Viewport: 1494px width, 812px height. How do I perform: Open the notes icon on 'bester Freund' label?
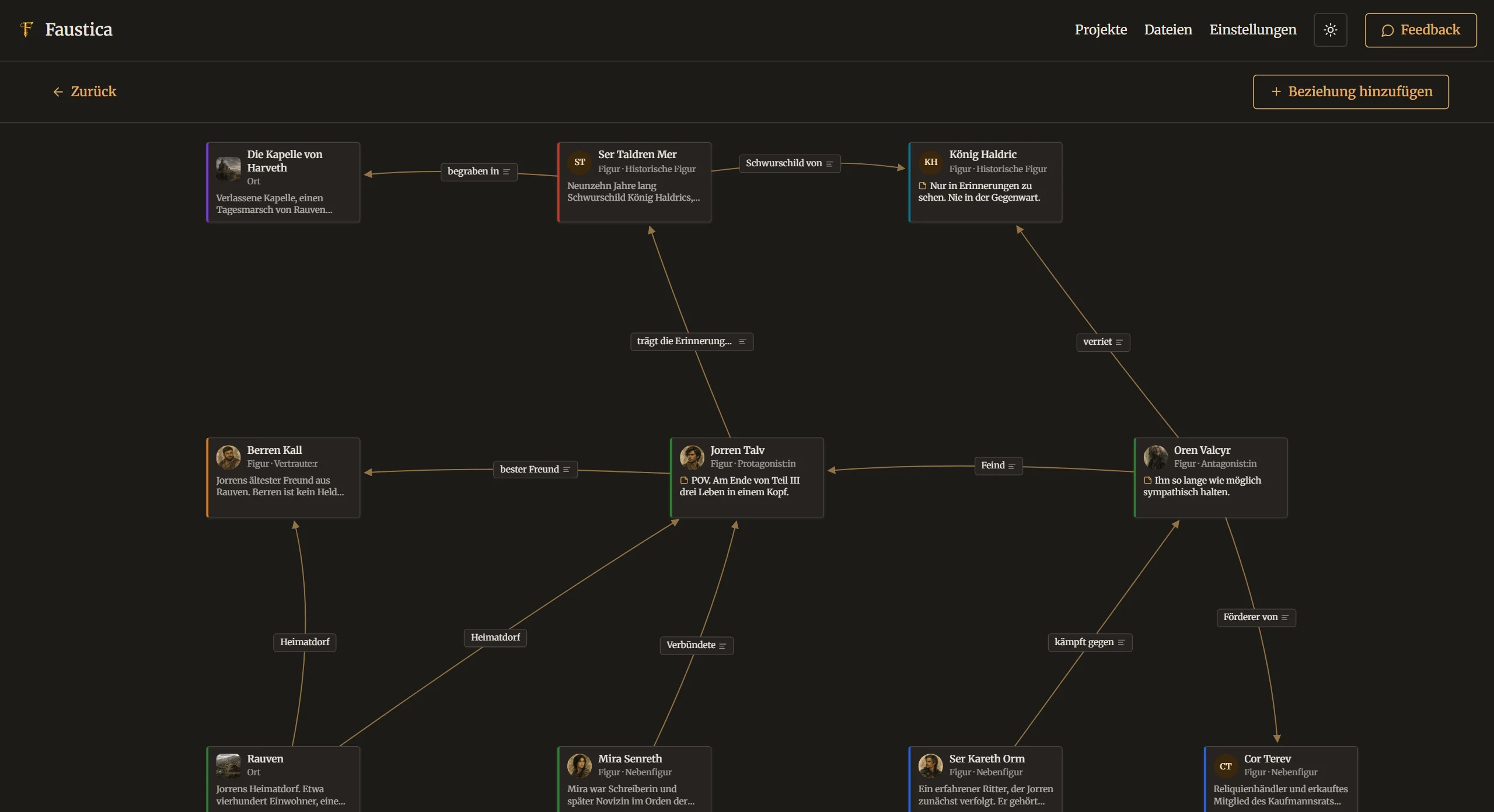(x=566, y=470)
